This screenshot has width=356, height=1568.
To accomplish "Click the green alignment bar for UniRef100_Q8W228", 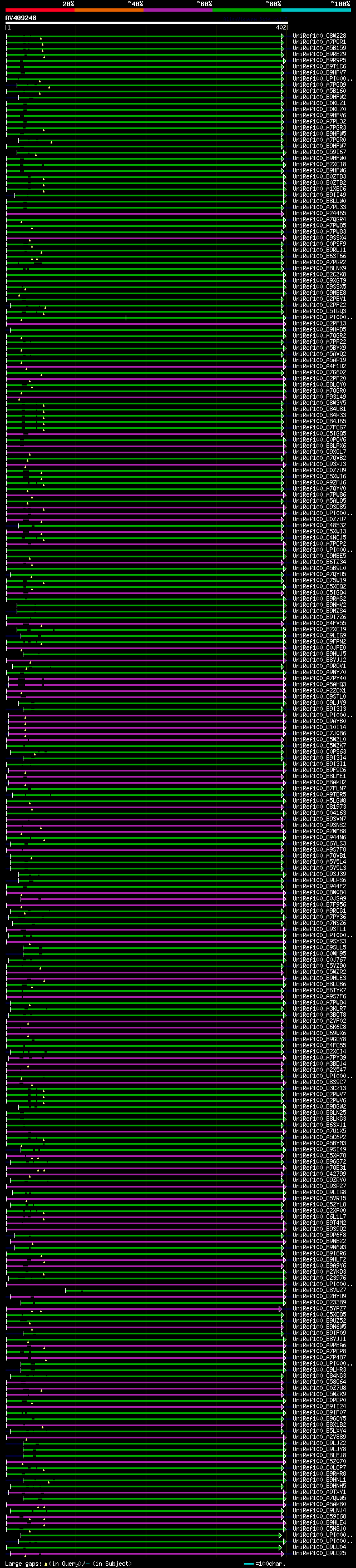I will [145, 36].
